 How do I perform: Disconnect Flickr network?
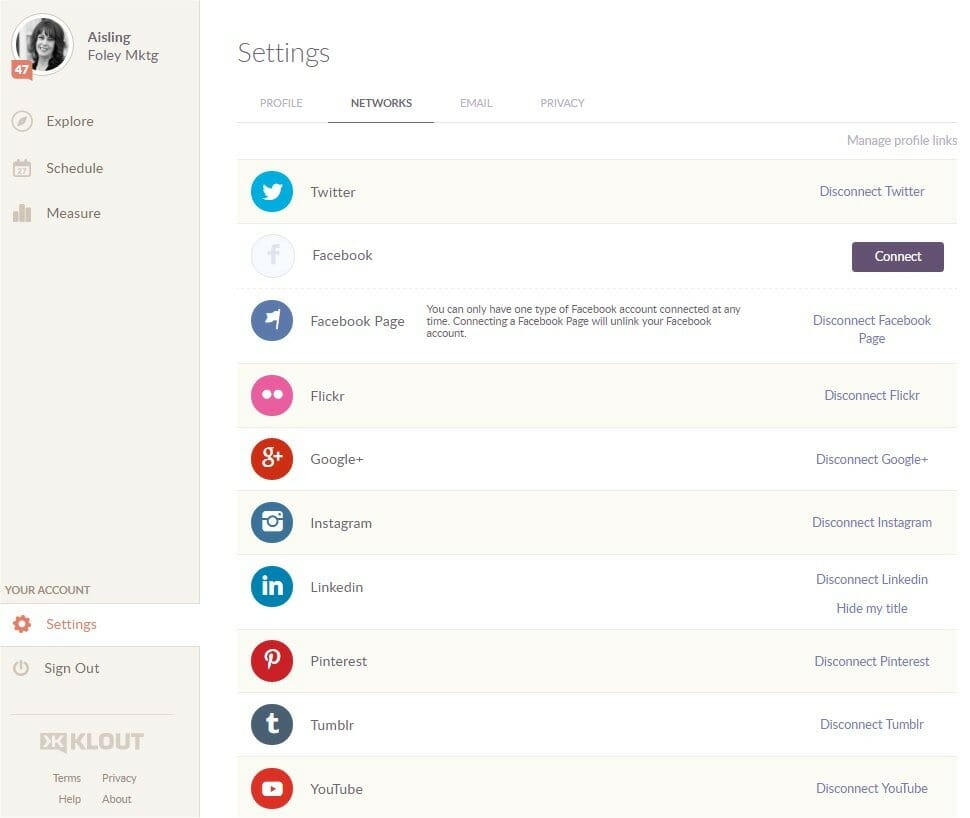(x=872, y=395)
